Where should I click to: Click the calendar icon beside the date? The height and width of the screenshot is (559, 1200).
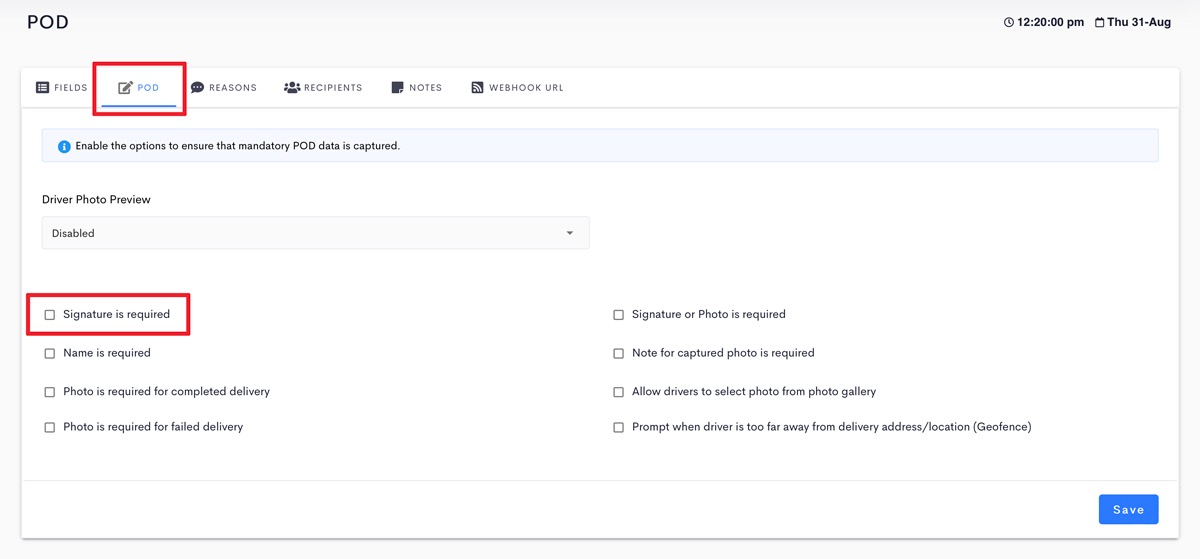[1100, 23]
